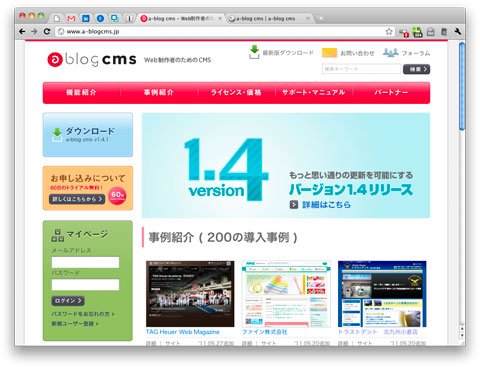Open the Gmail pinned tab
480x367 pixels.
click(x=71, y=18)
